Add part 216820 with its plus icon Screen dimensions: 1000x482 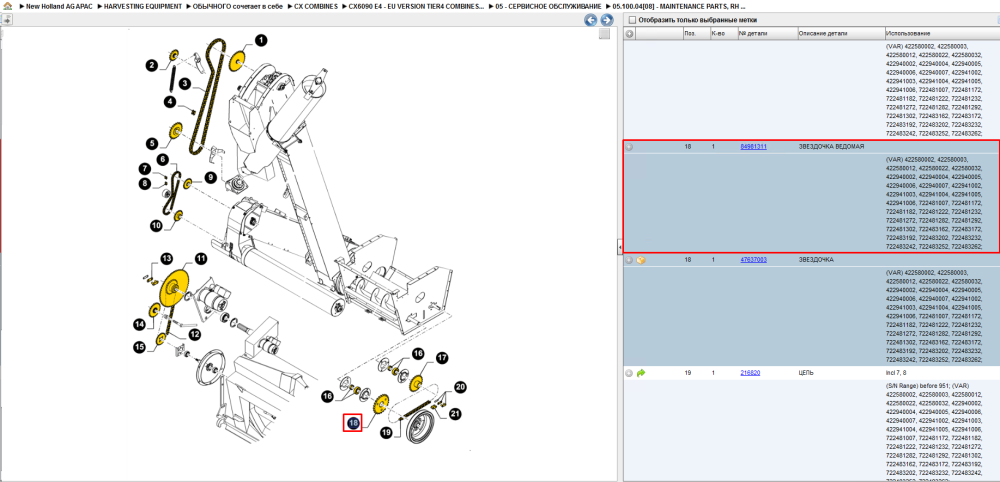[629, 373]
